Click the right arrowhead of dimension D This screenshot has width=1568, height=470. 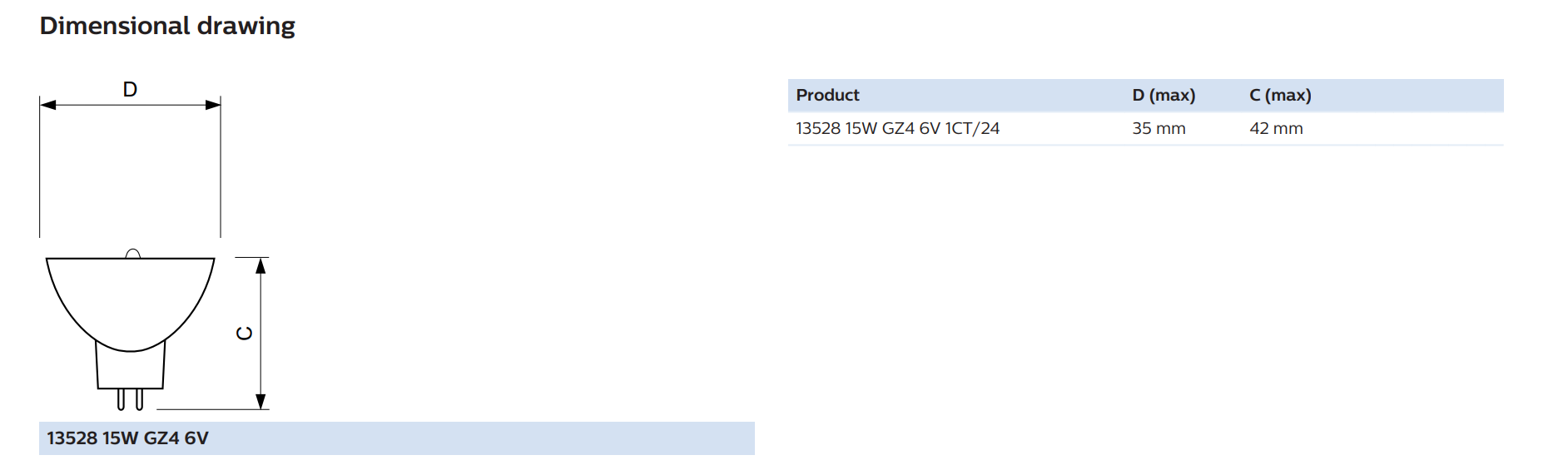[x=213, y=105]
